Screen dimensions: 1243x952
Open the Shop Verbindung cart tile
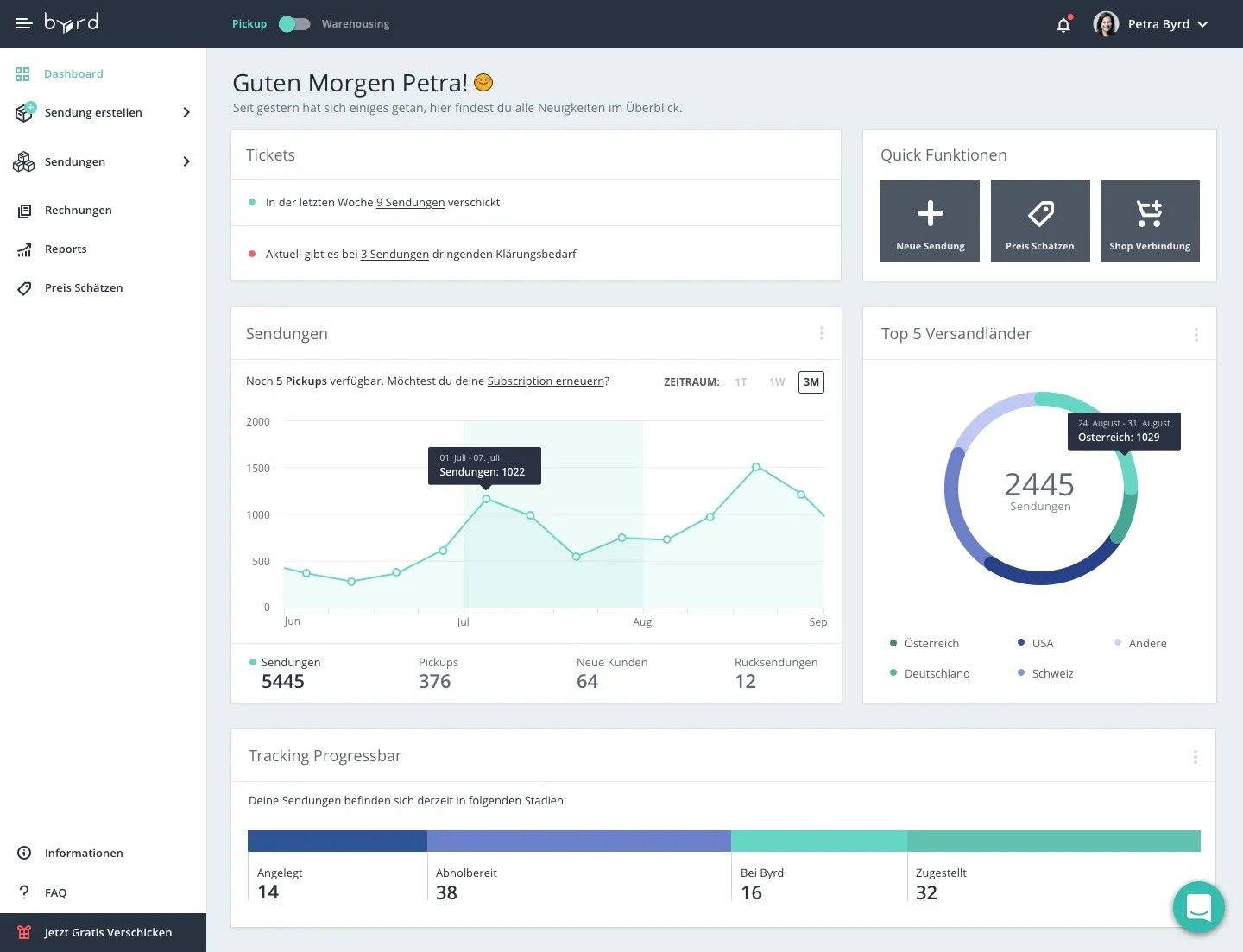1150,221
